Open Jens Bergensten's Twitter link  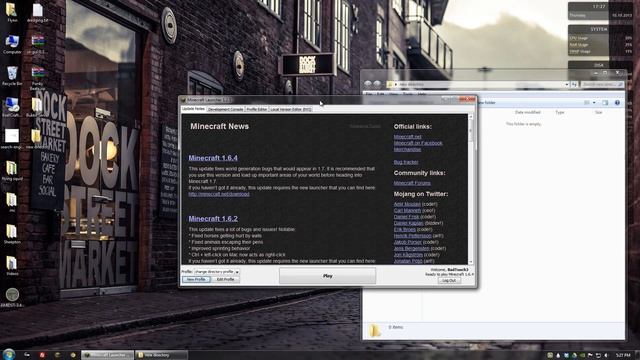pyautogui.click(x=411, y=248)
